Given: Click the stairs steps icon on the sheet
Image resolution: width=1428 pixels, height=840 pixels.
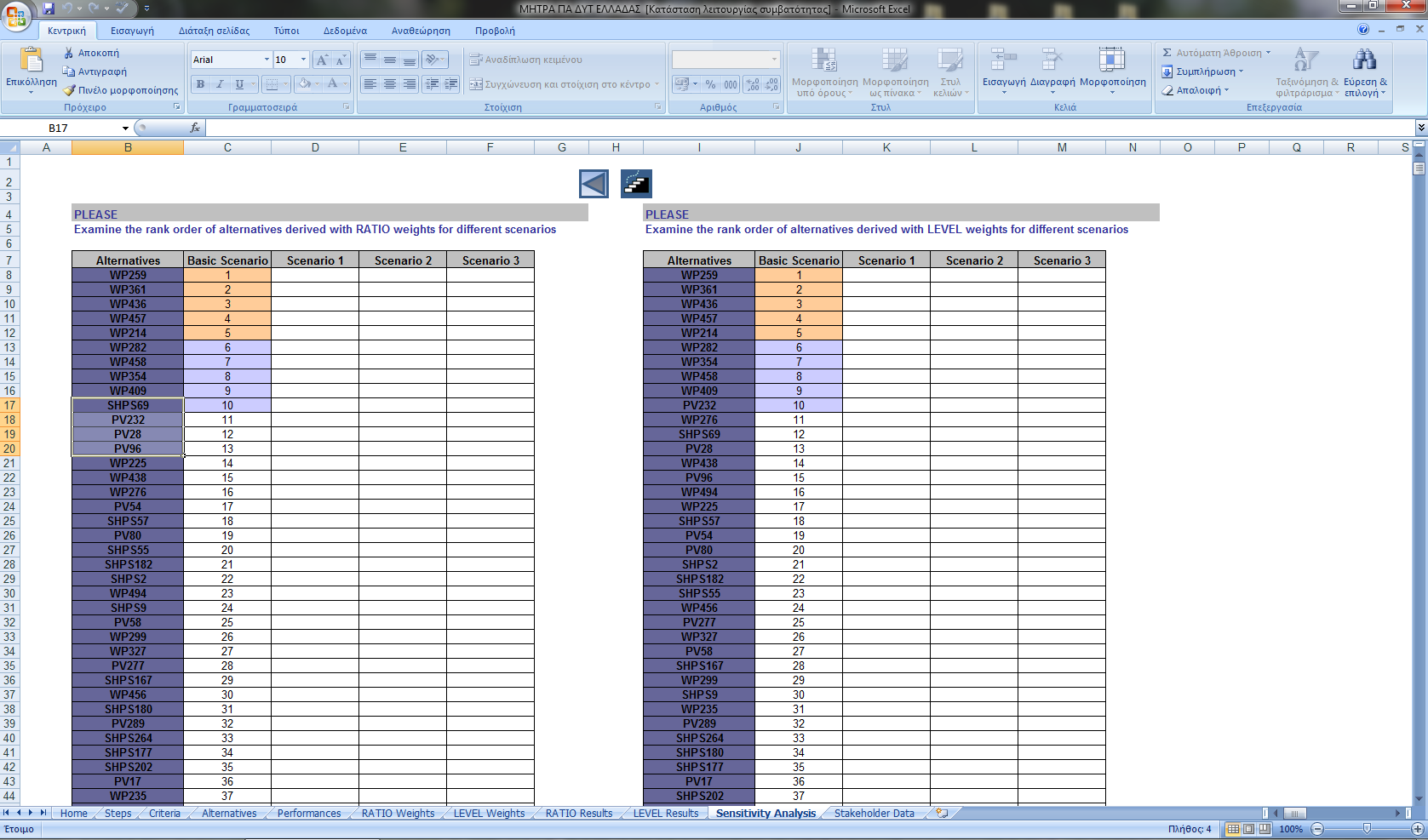Looking at the screenshot, I should 636,184.
